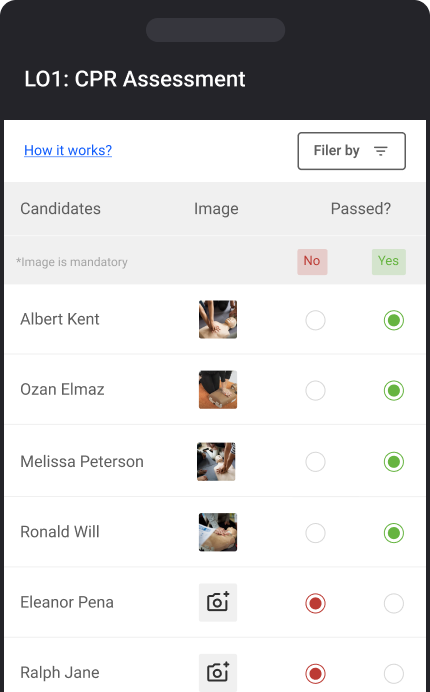
Task: Click the Candidates column header
Action: (60, 209)
